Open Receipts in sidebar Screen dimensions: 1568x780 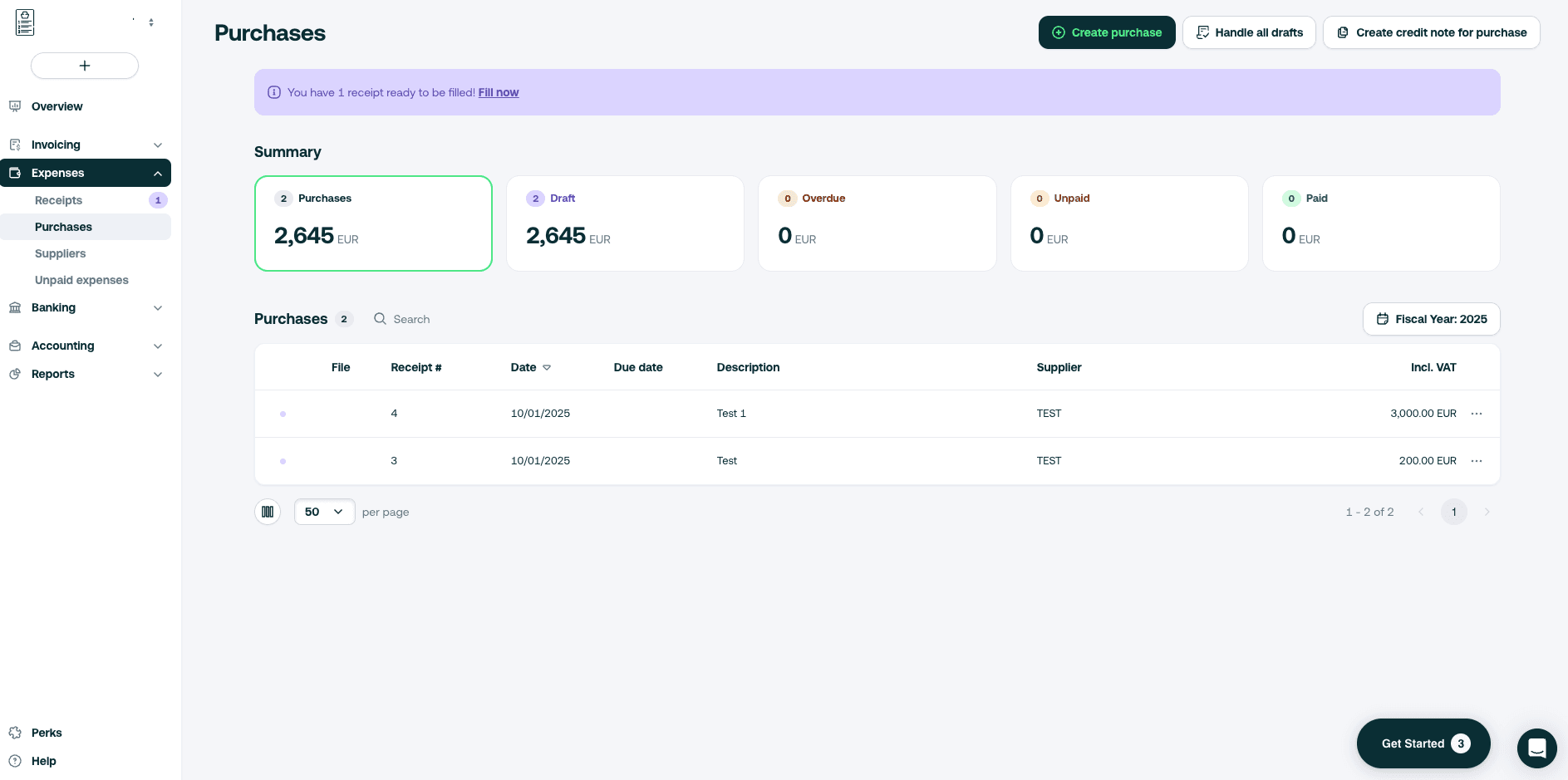(59, 200)
